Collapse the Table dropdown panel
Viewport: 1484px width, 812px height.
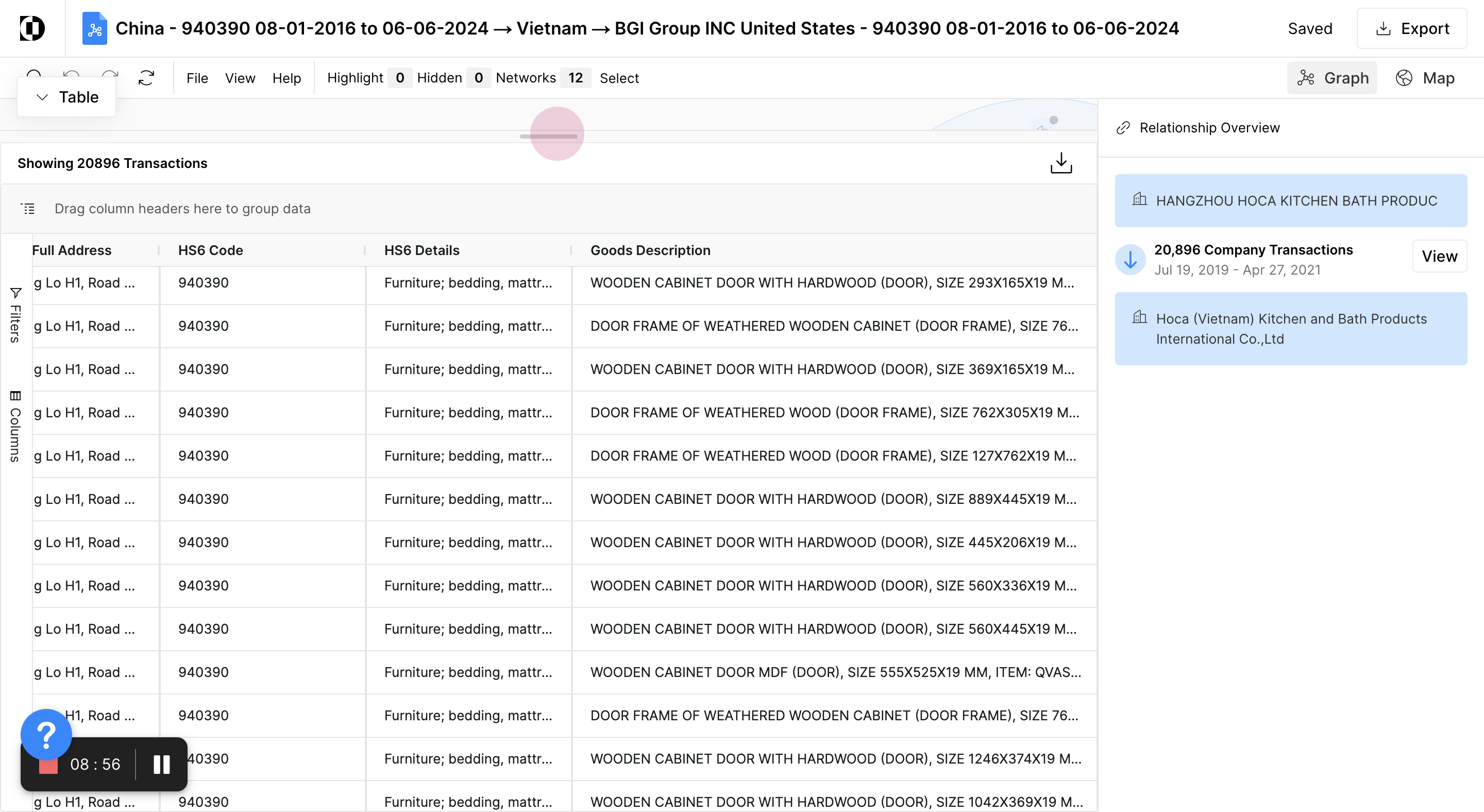click(67, 97)
